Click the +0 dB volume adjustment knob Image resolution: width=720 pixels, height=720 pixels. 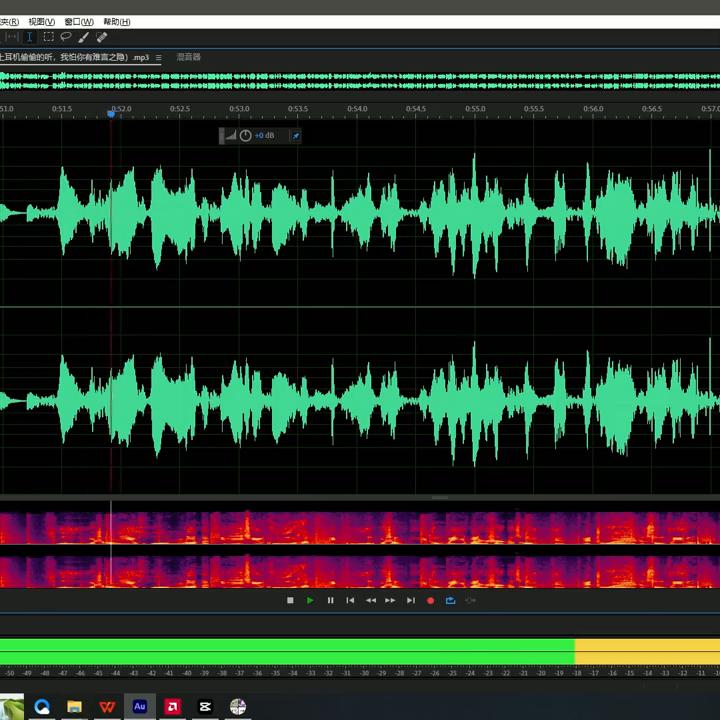[246, 135]
